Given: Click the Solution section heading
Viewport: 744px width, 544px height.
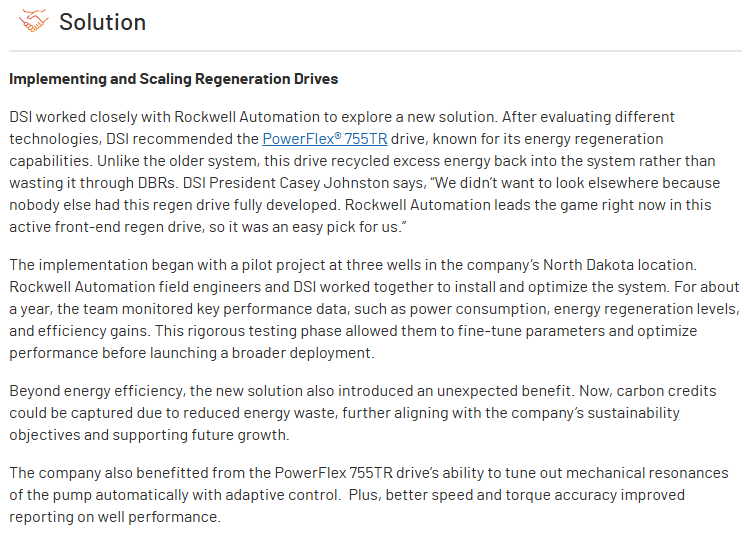Looking at the screenshot, I should click(102, 22).
